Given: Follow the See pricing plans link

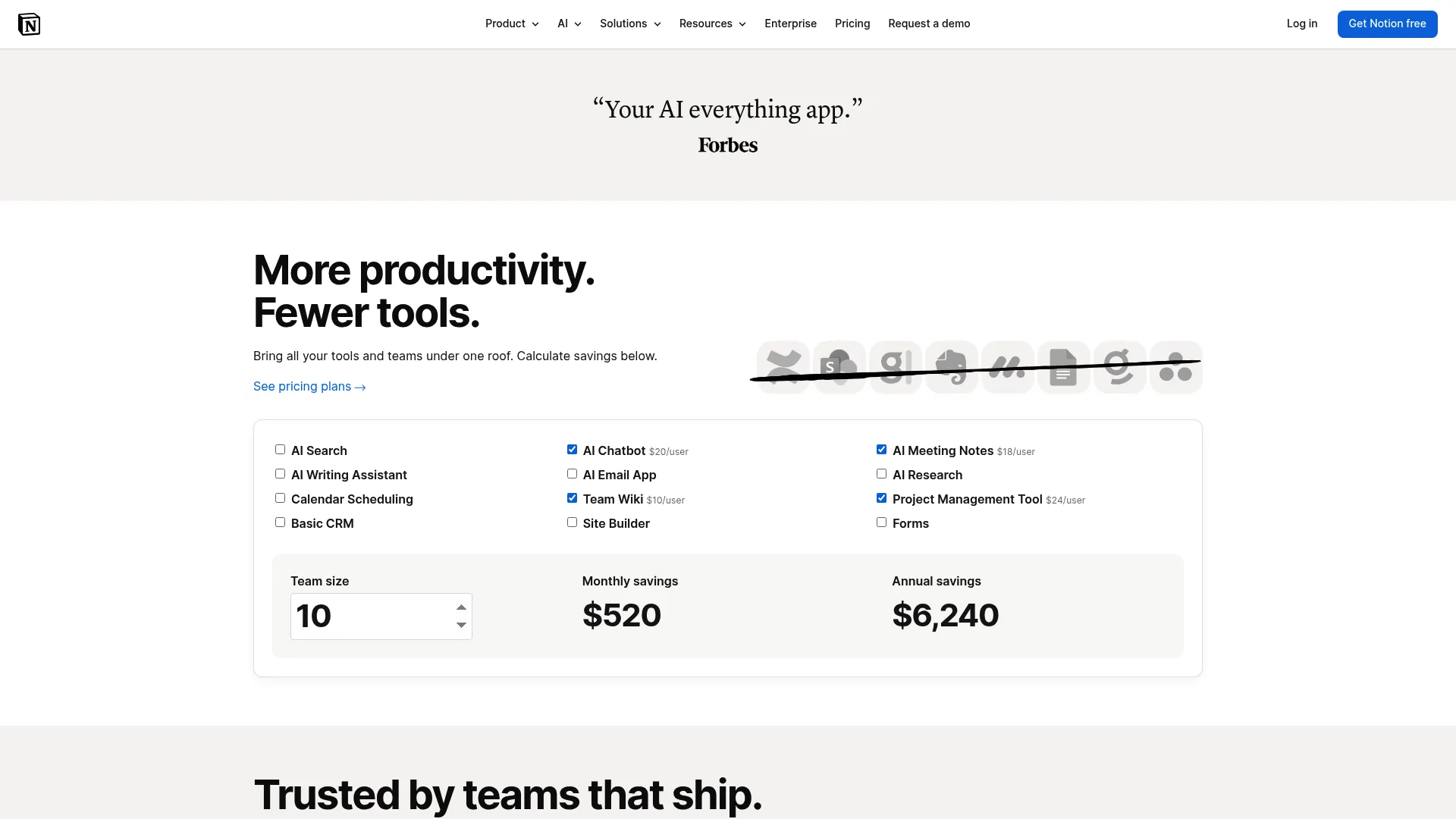Looking at the screenshot, I should (302, 386).
